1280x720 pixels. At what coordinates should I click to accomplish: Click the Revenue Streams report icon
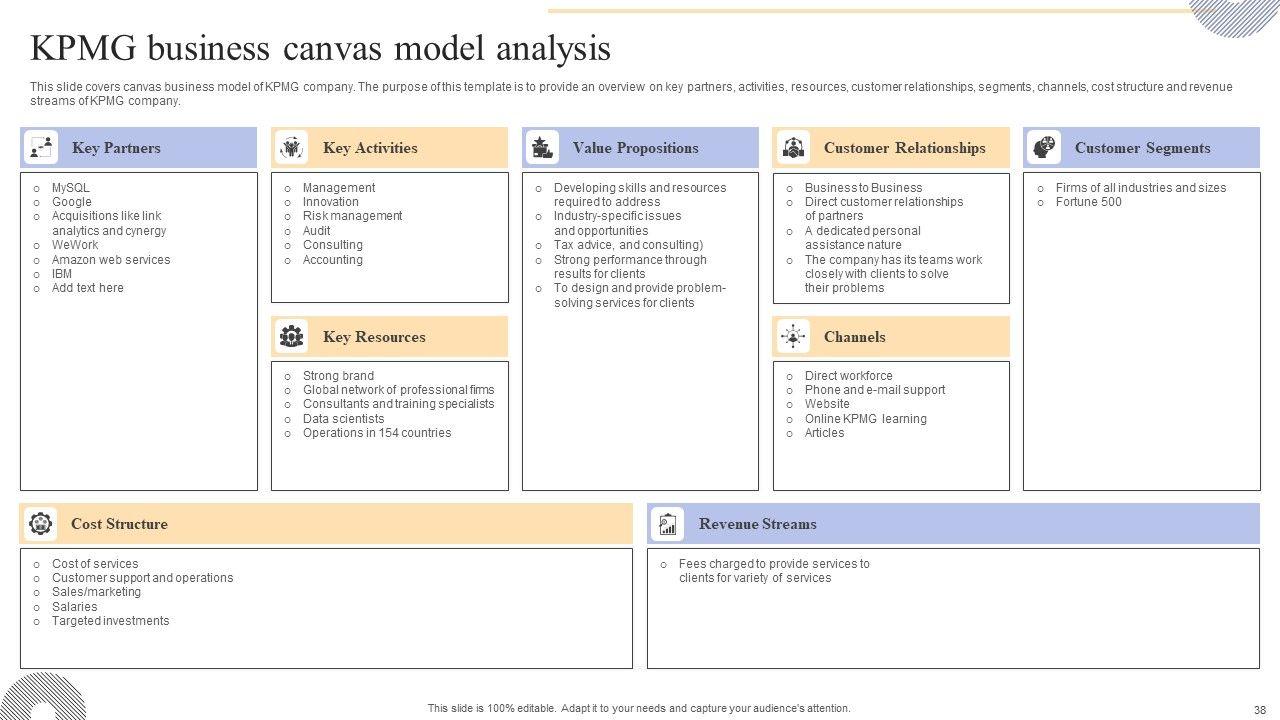tap(667, 524)
